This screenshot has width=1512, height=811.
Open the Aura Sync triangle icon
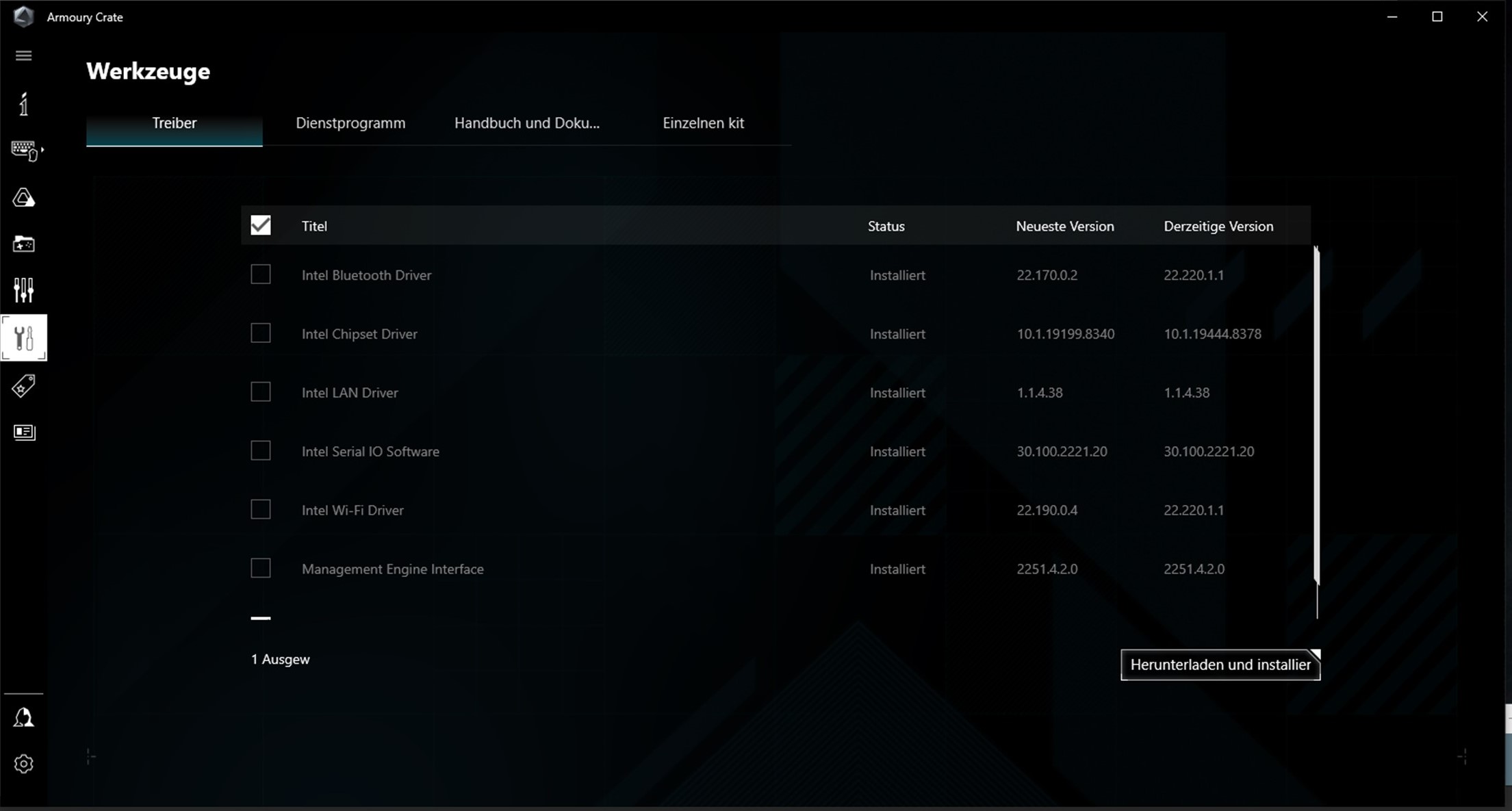[23, 198]
